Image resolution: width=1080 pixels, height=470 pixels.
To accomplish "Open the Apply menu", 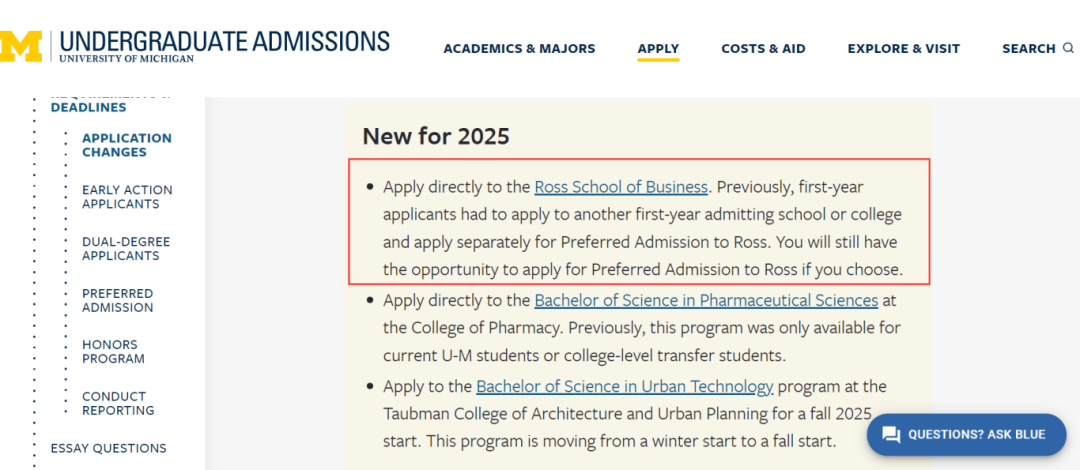I will click(x=658, y=49).
